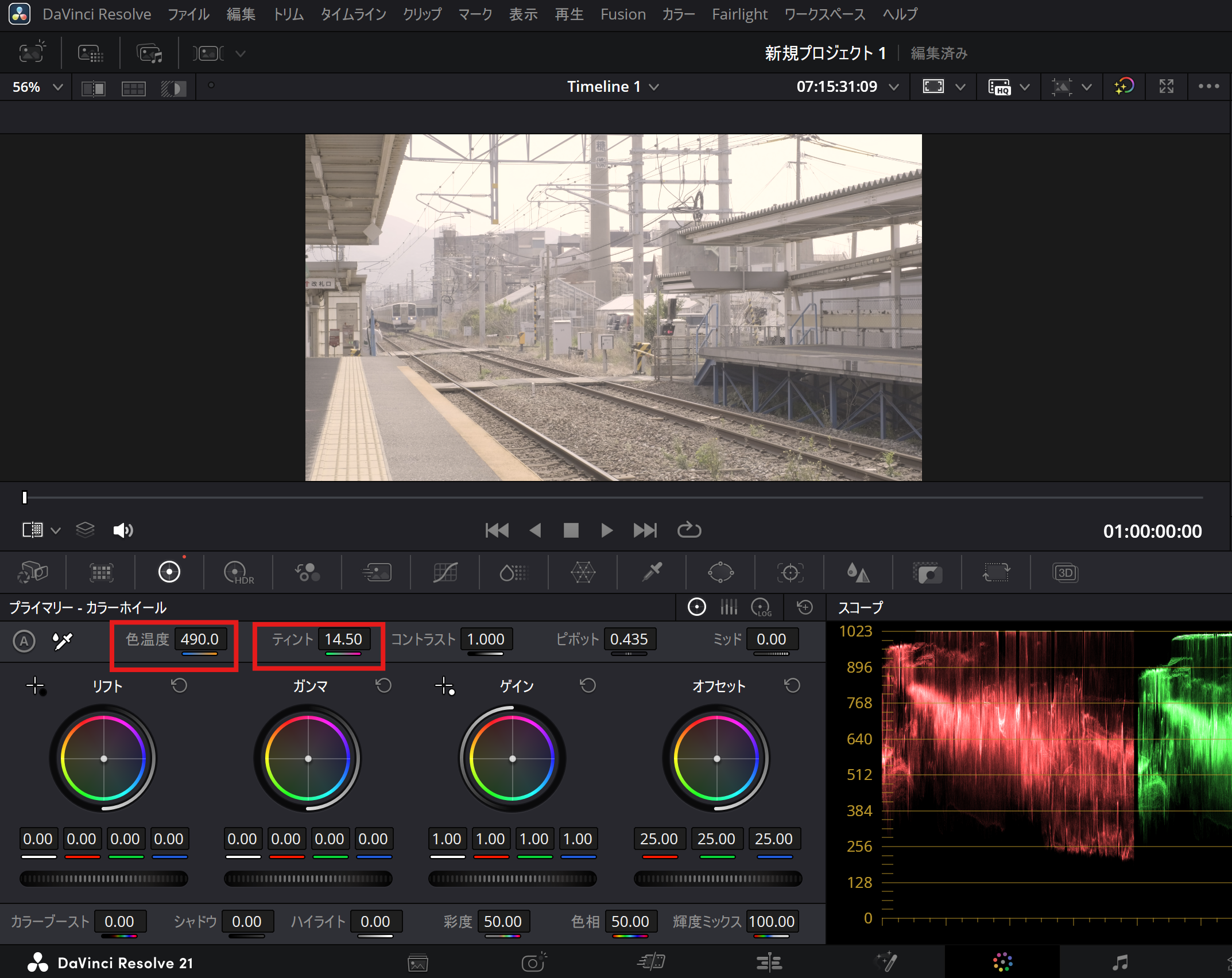Open the Color Match palette
The width and height of the screenshot is (1232, 978).
101,573
